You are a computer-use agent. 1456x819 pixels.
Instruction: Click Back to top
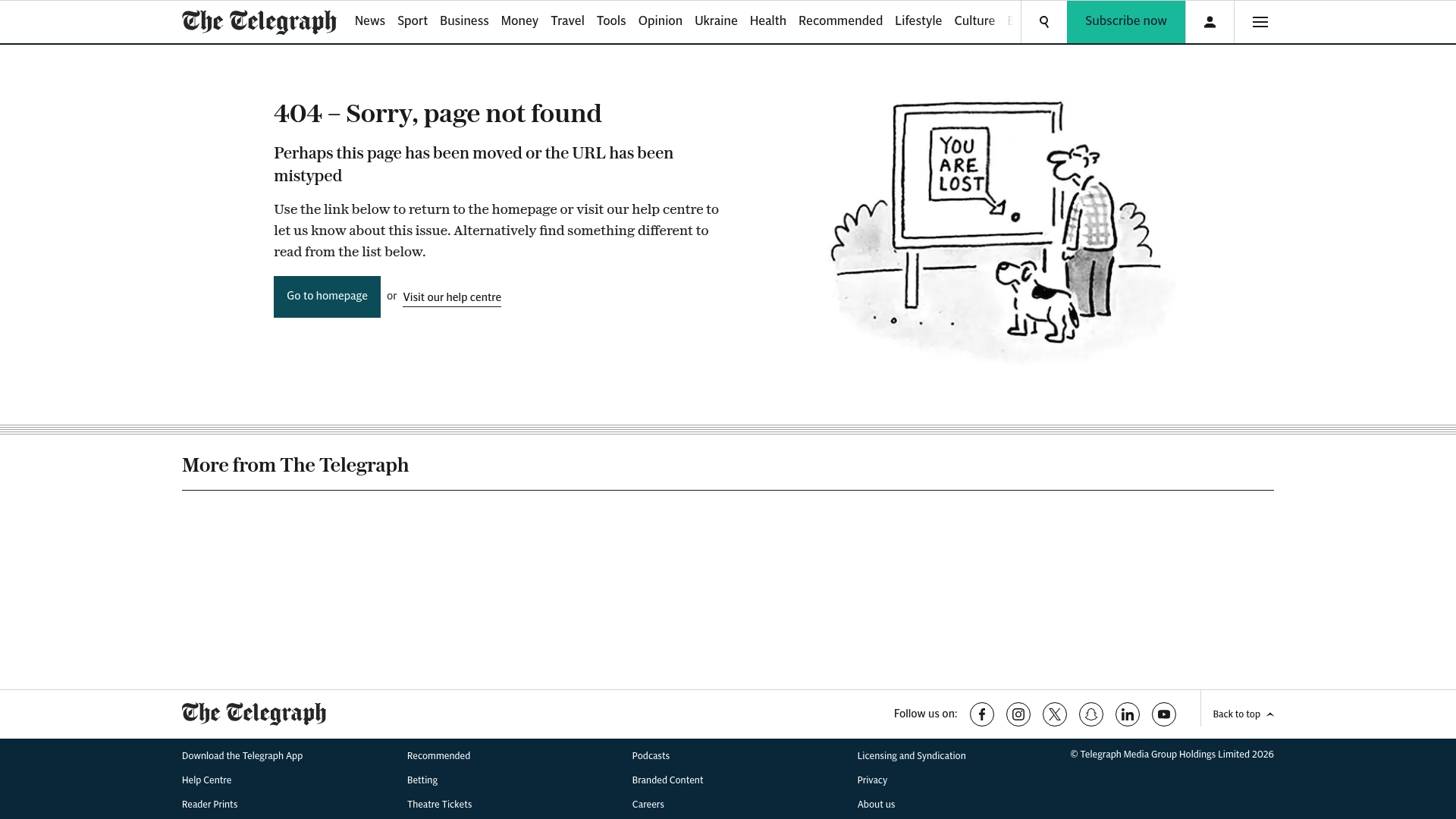1244,714
